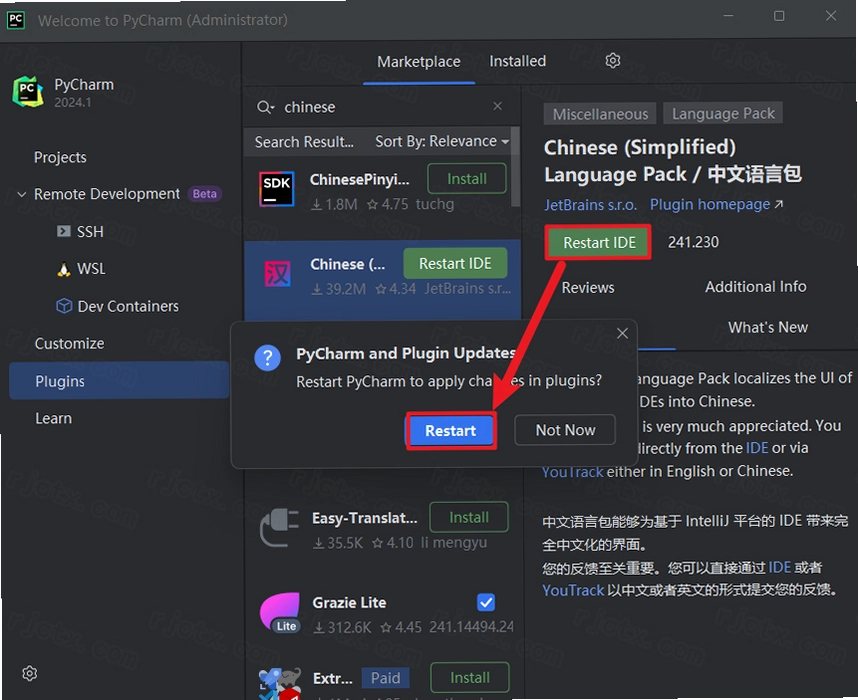
Task: Open the plugin settings gear icon
Action: (613, 61)
